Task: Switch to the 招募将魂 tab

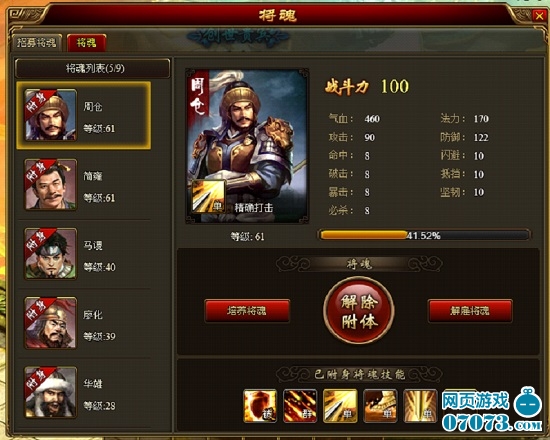Action: [x=37, y=43]
